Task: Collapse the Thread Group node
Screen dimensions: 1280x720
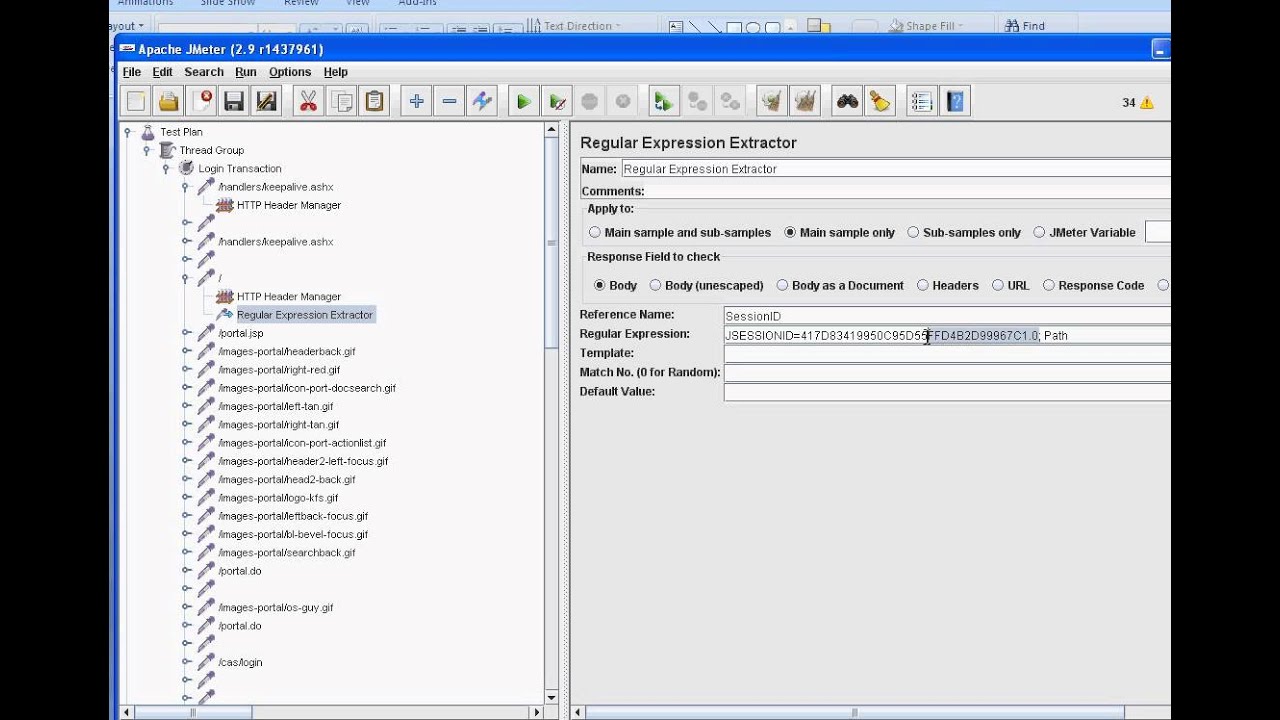Action: click(x=147, y=150)
